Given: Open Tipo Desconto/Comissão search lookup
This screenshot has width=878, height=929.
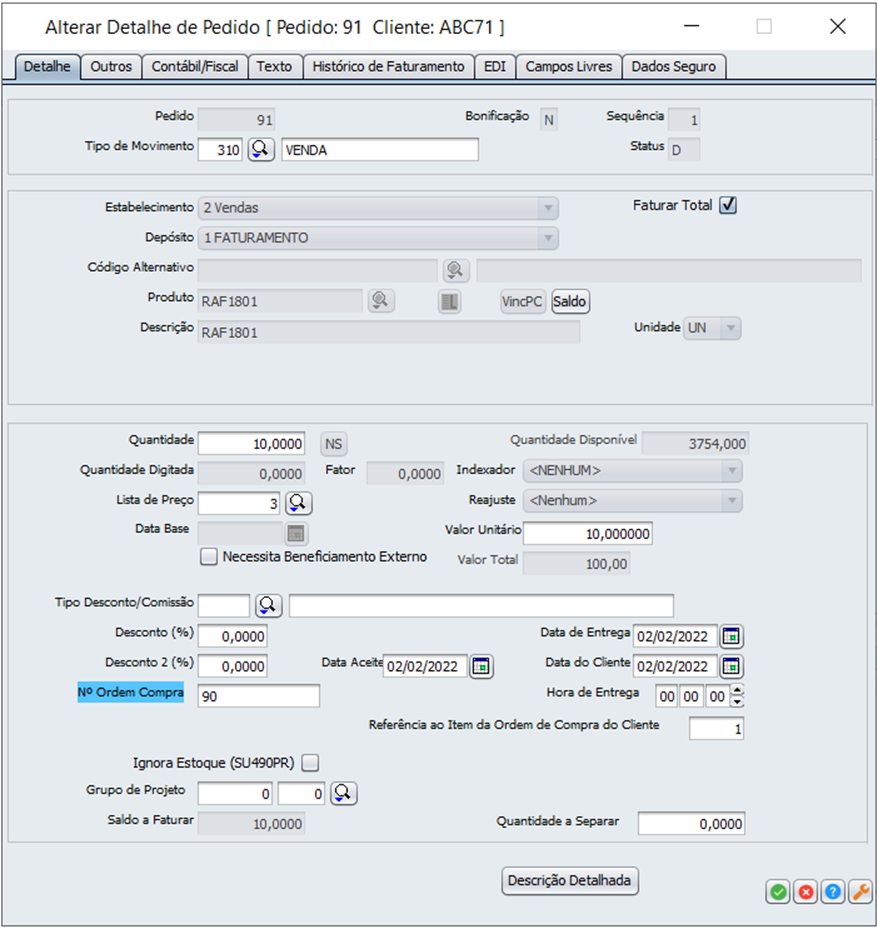Looking at the screenshot, I should click(x=268, y=606).
